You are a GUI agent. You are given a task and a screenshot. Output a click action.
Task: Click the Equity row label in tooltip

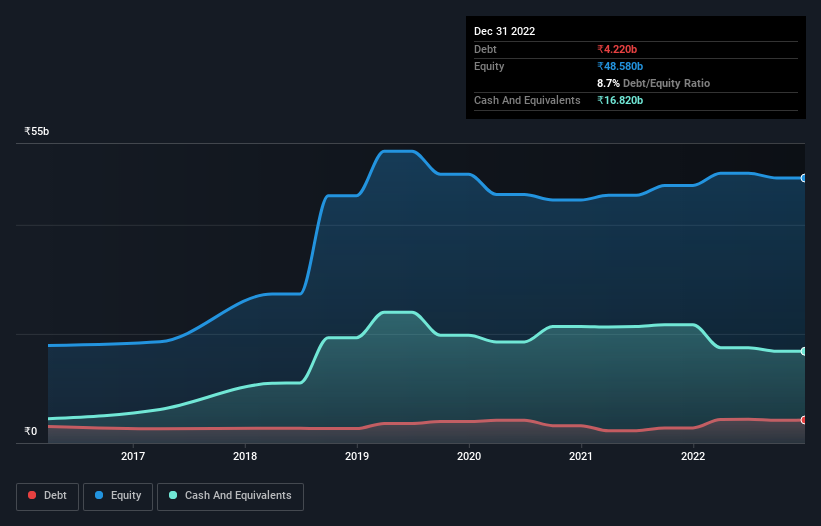point(489,66)
